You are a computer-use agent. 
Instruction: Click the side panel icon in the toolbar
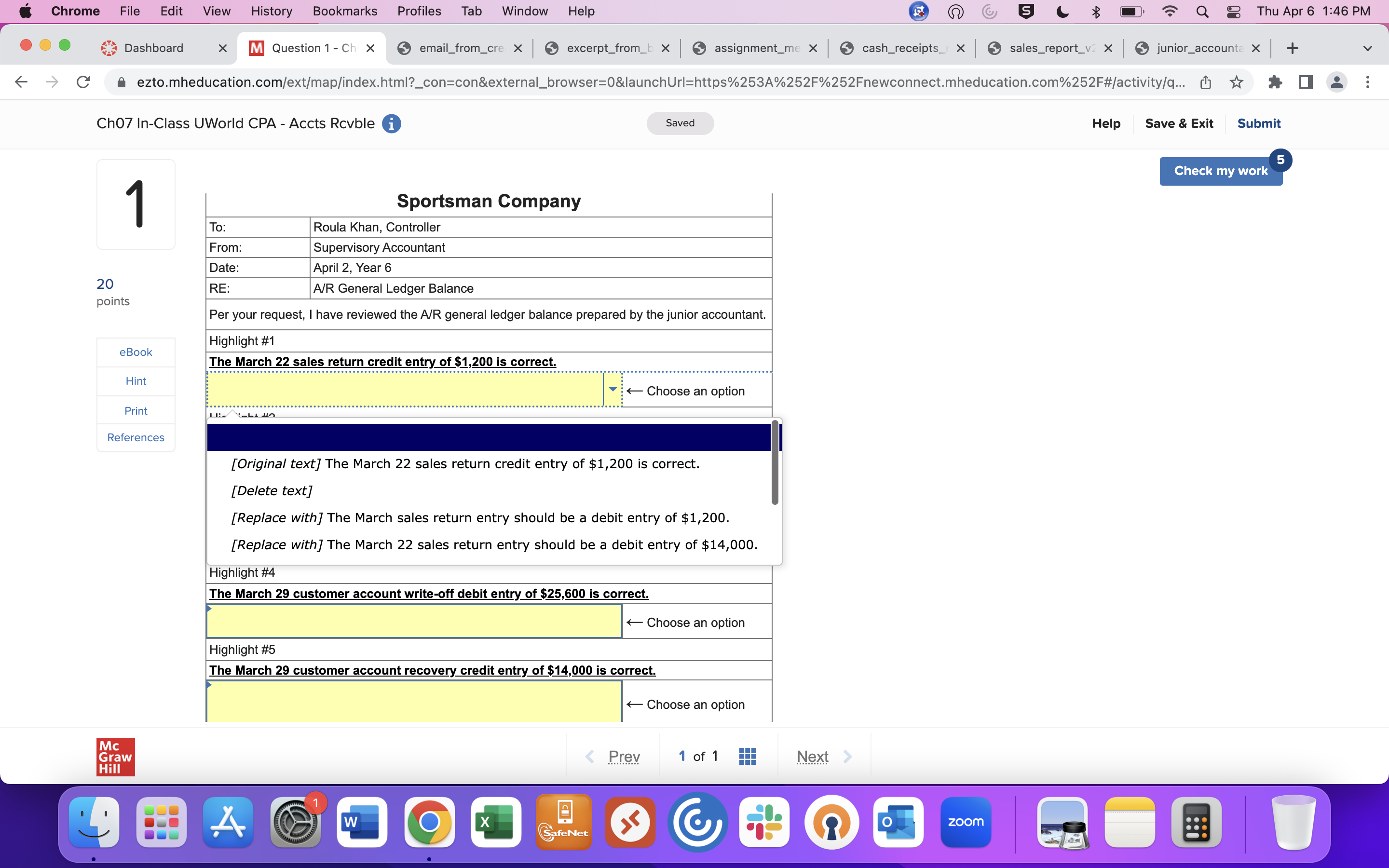[x=1305, y=82]
